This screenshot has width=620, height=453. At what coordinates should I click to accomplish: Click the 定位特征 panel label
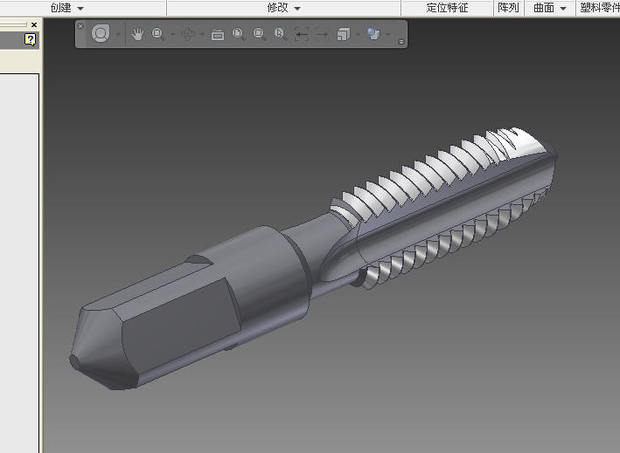pyautogui.click(x=447, y=8)
